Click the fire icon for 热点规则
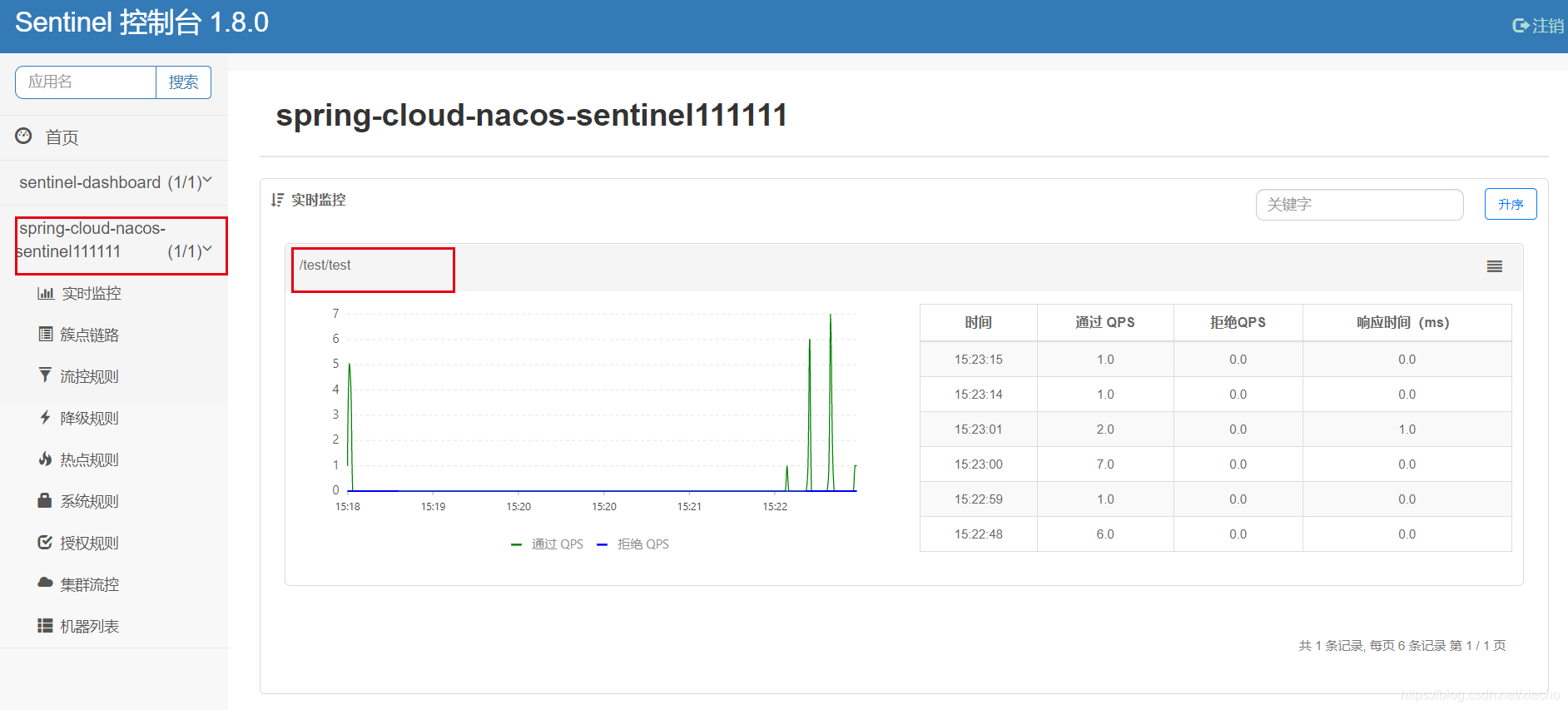Viewport: 1568px width, 710px height. click(x=45, y=459)
